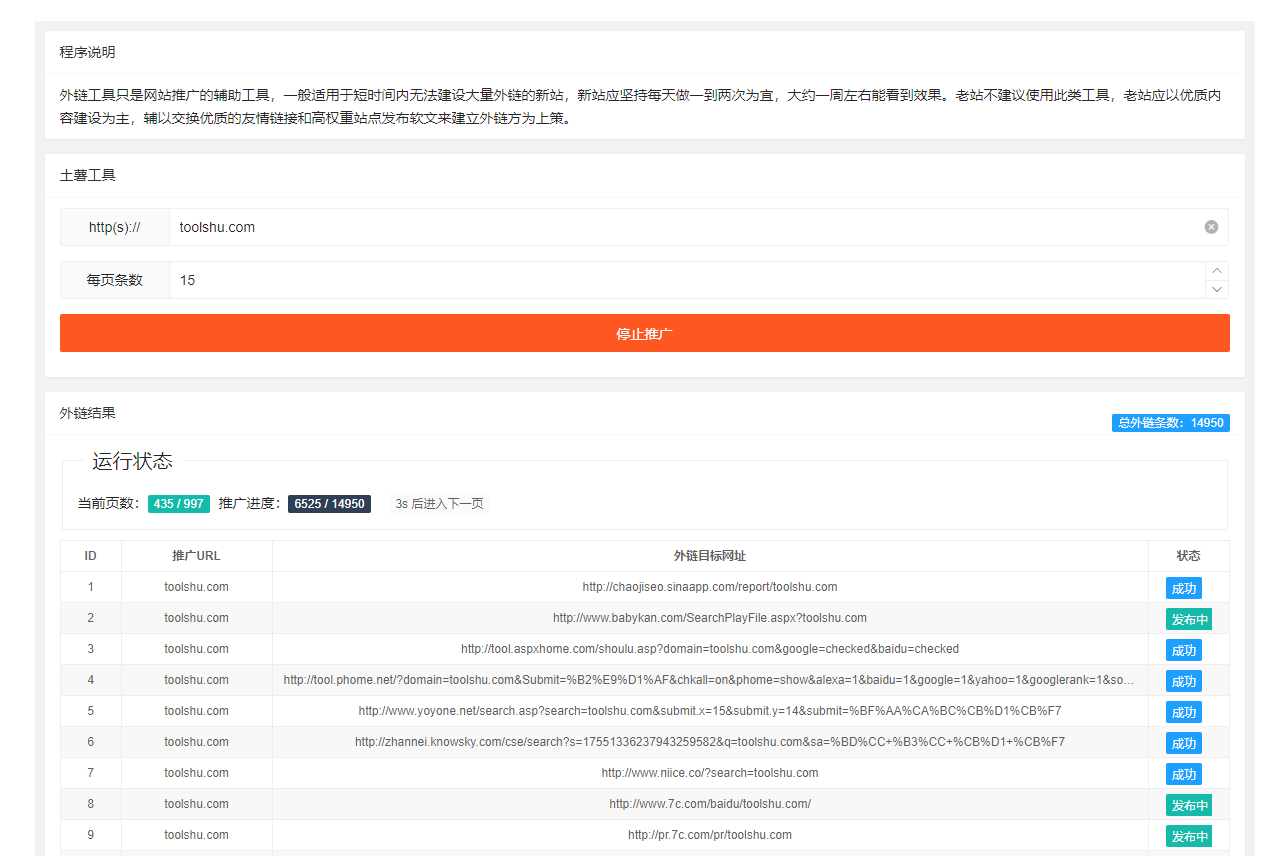Click the 外链目标网址 column header
This screenshot has height=856, width=1286.
[710, 556]
